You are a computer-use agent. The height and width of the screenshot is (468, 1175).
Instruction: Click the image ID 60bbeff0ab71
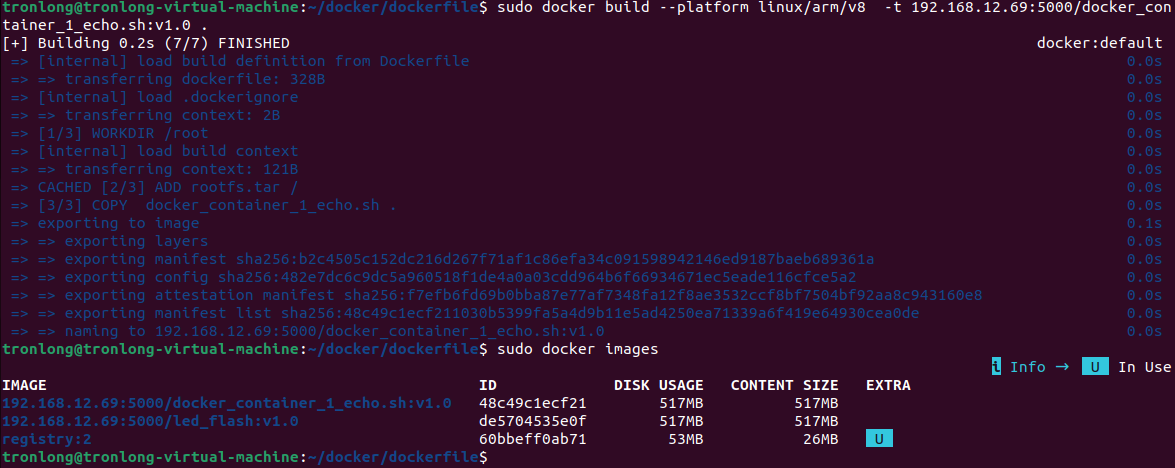532,439
